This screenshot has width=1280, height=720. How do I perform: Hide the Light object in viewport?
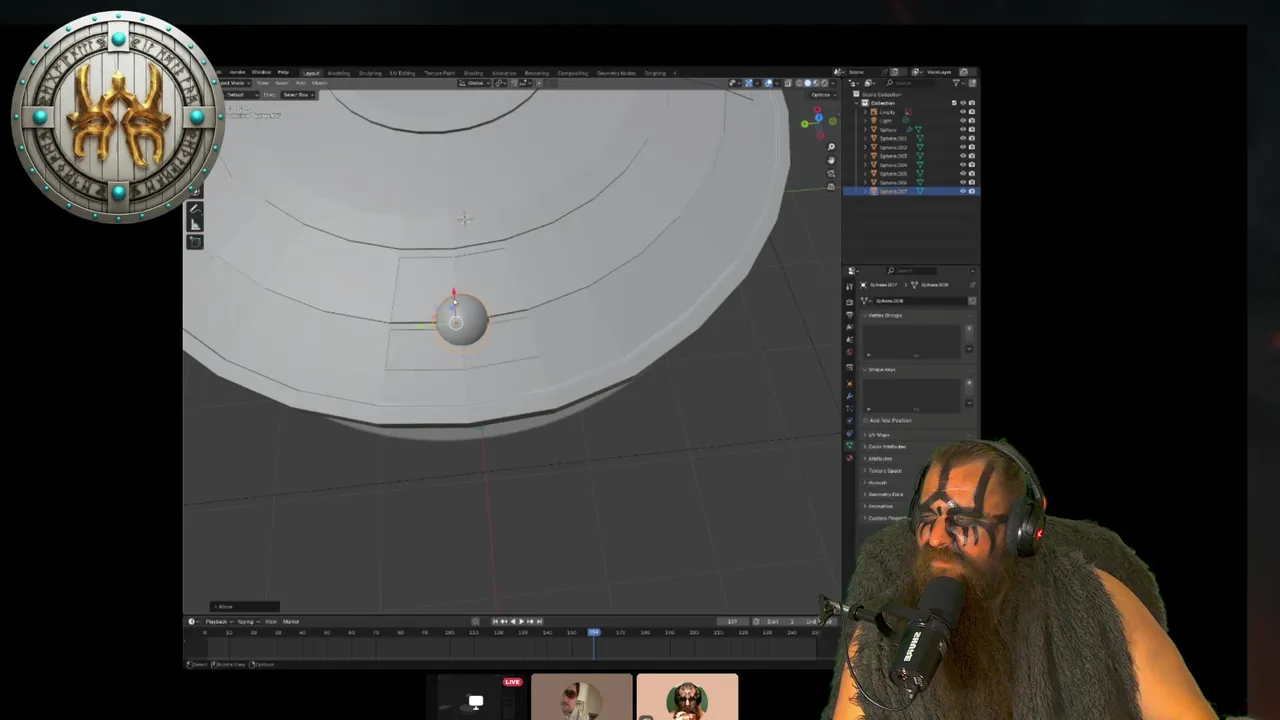tap(963, 120)
